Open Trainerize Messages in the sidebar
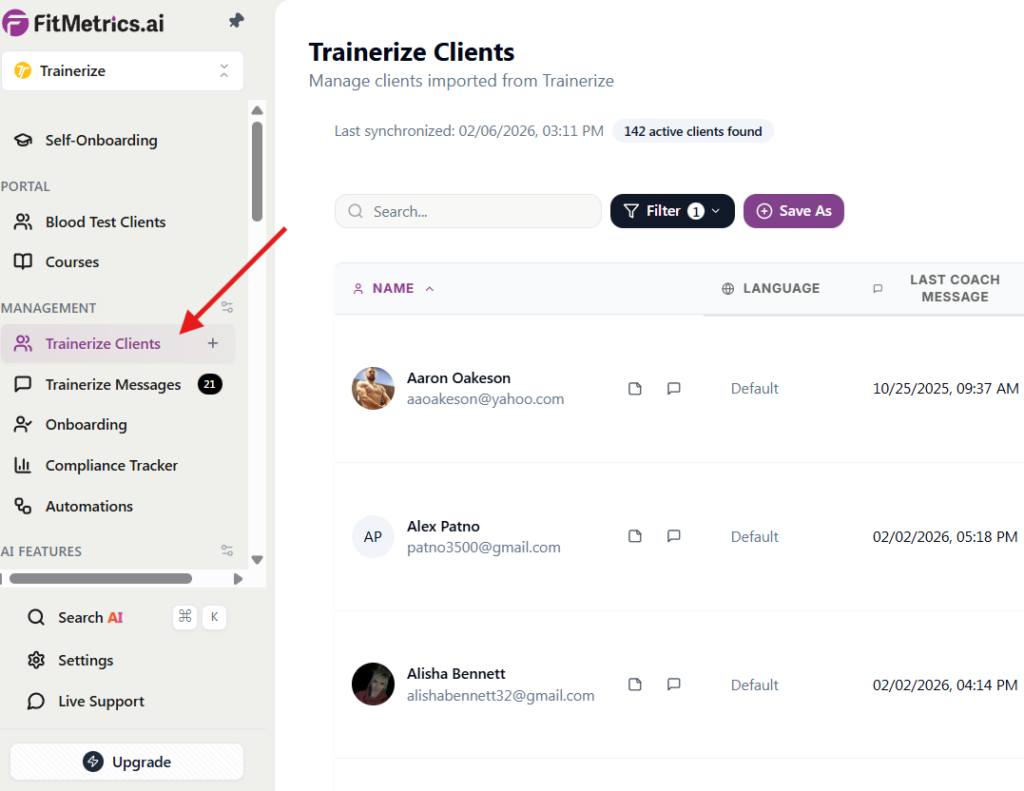The width and height of the screenshot is (1024, 791). 113,385
